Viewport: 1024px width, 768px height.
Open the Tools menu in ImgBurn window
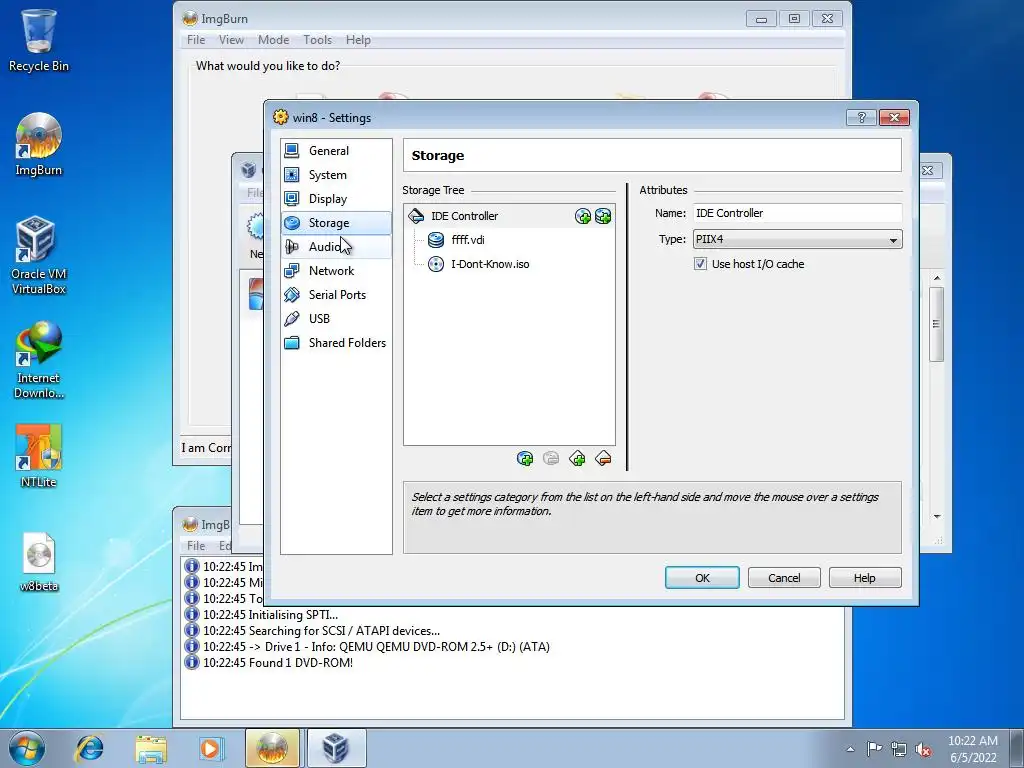317,40
